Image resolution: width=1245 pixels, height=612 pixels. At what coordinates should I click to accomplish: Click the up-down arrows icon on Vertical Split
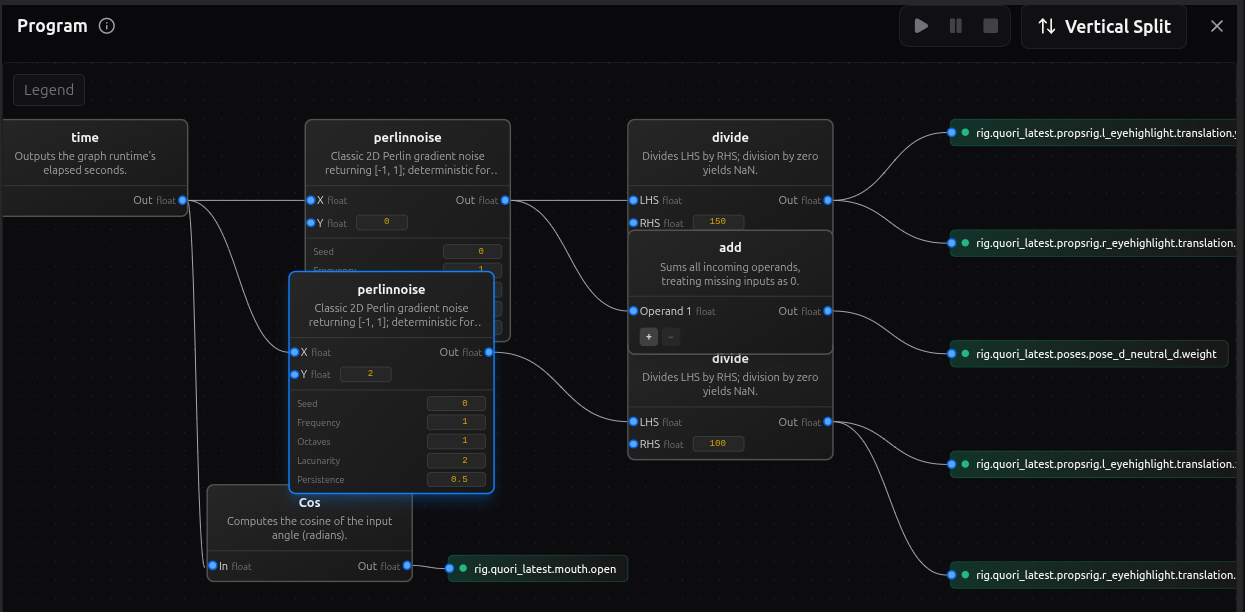tap(1044, 26)
